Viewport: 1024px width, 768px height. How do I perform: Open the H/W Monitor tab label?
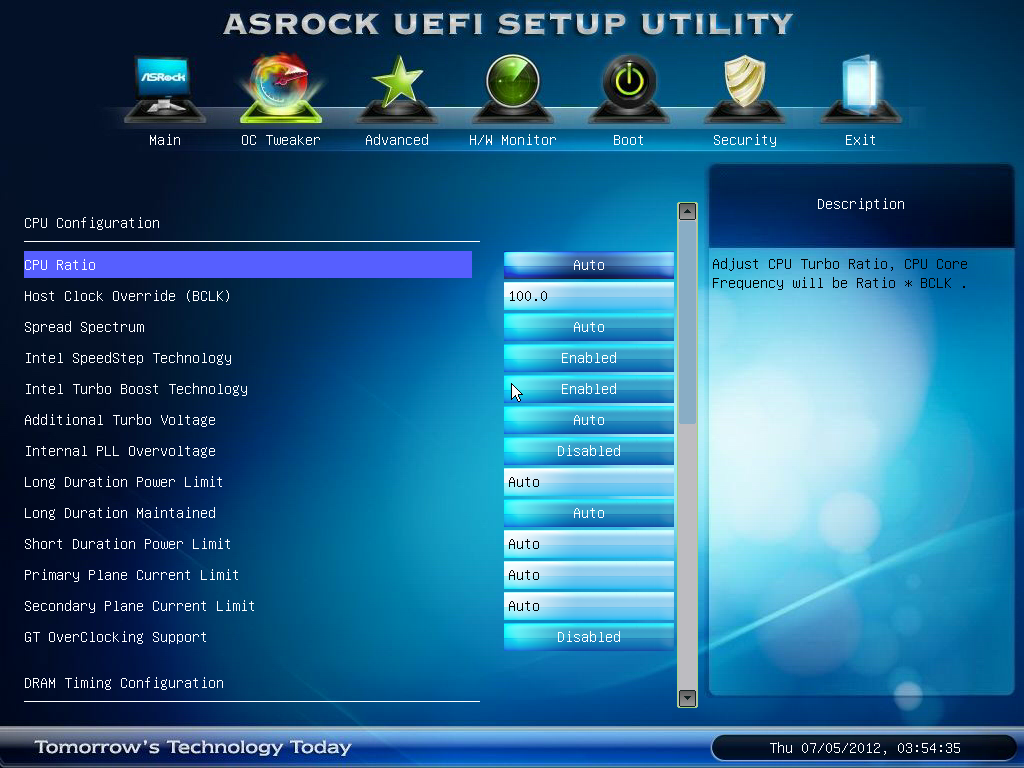(x=513, y=140)
